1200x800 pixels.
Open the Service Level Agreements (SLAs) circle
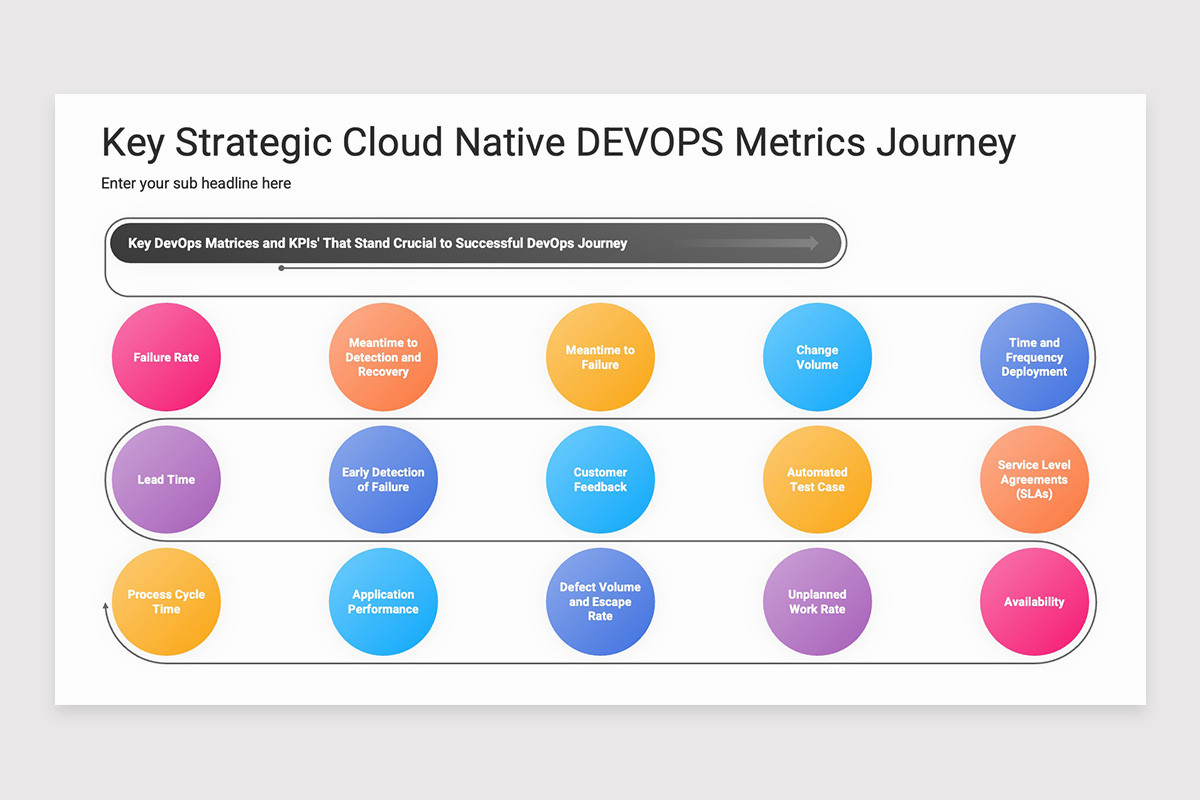click(x=1034, y=479)
